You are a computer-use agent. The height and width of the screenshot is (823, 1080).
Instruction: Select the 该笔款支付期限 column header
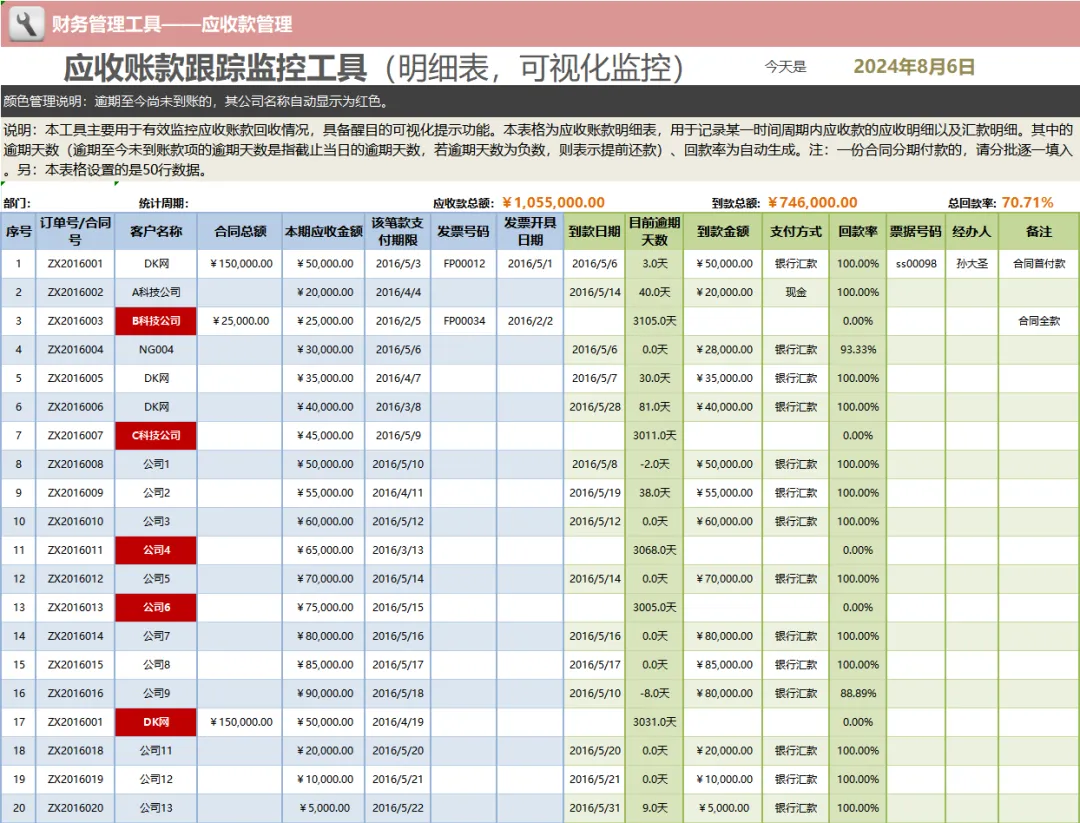397,231
